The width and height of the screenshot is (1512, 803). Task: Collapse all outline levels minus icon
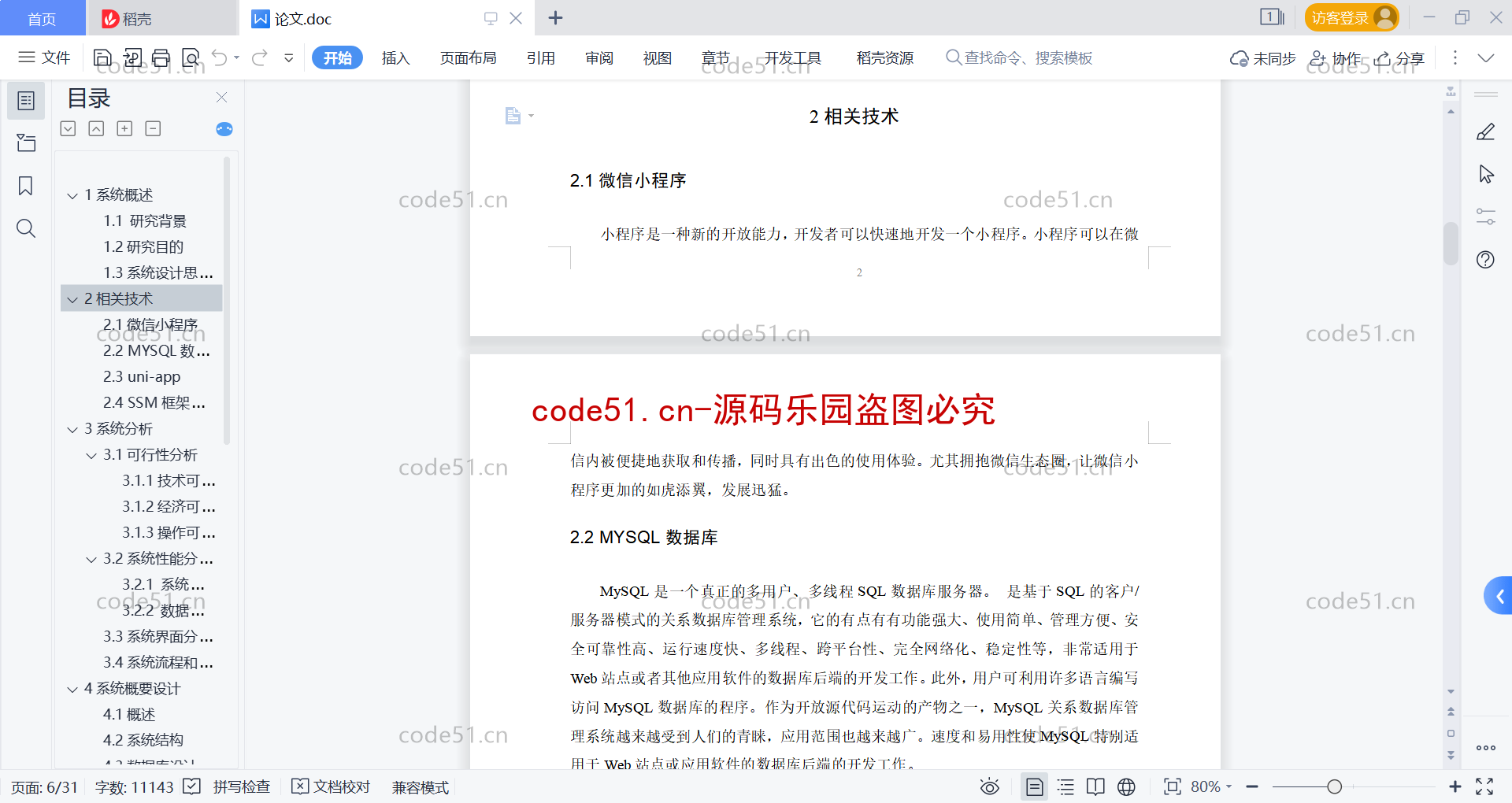(153, 128)
